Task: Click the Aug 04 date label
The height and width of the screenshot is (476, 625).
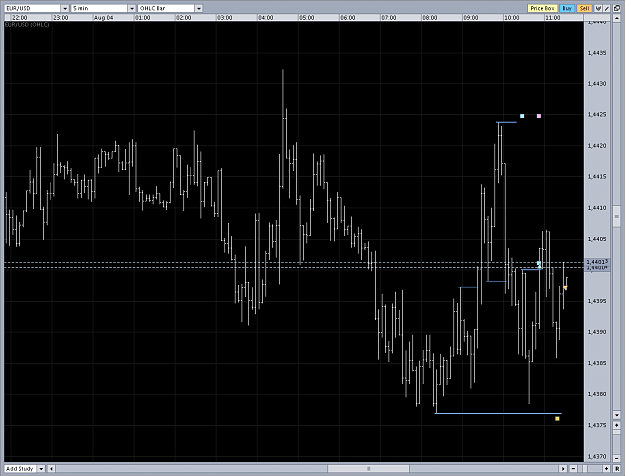Action: 103,18
